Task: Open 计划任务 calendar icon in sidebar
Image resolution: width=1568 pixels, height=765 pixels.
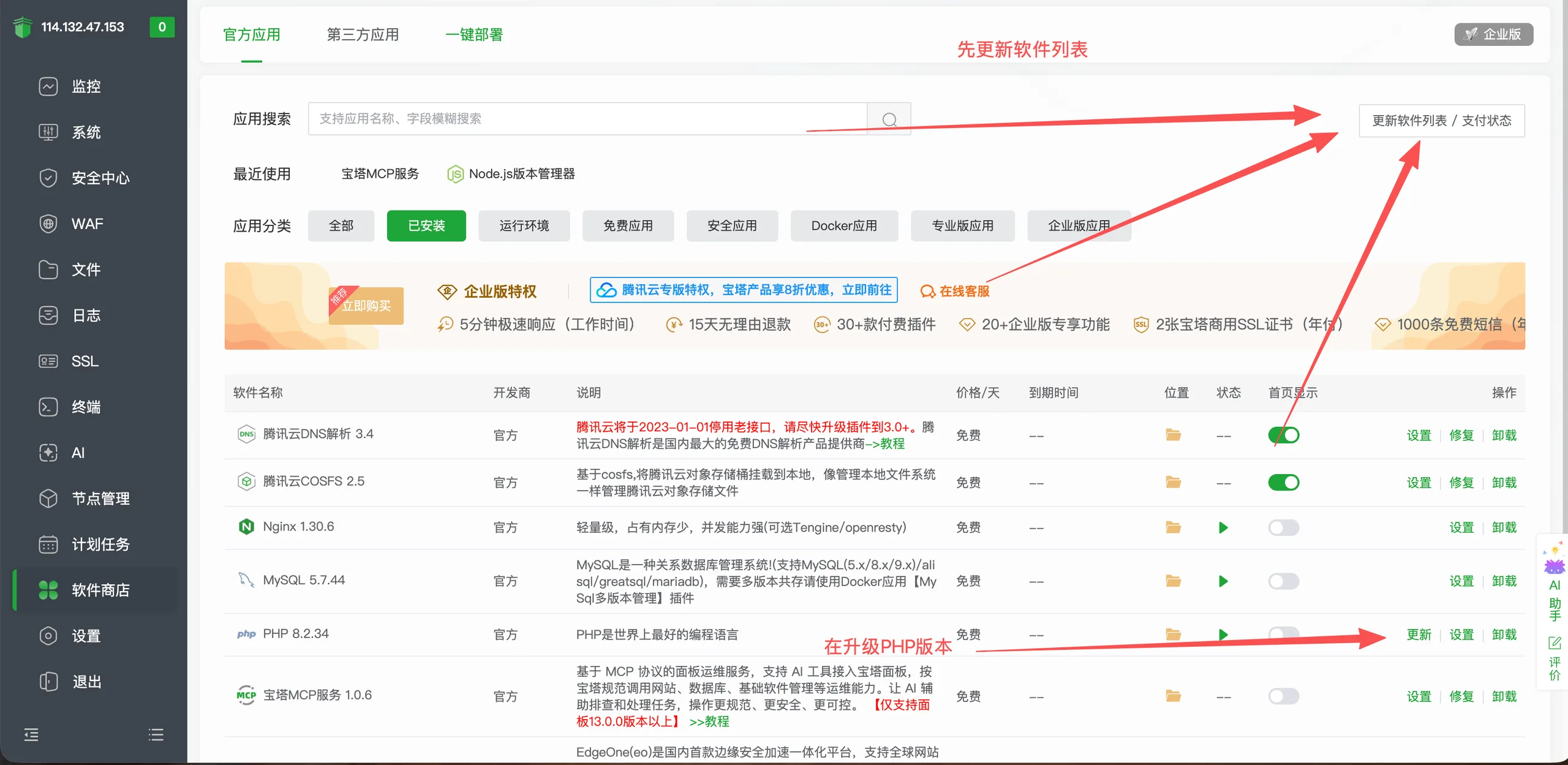Action: pos(48,545)
